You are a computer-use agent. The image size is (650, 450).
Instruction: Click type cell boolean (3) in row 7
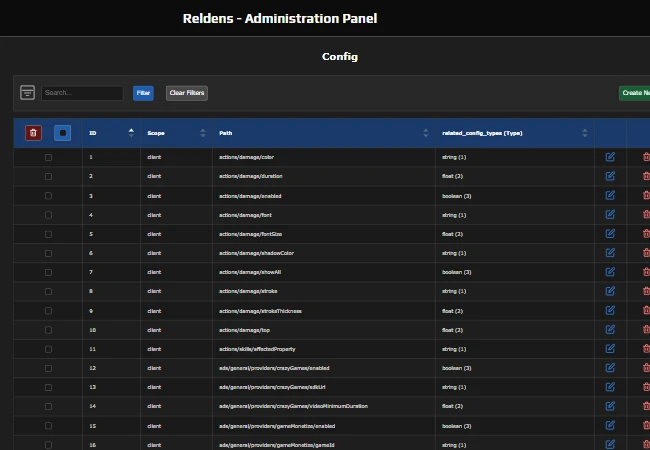pyautogui.click(x=456, y=272)
